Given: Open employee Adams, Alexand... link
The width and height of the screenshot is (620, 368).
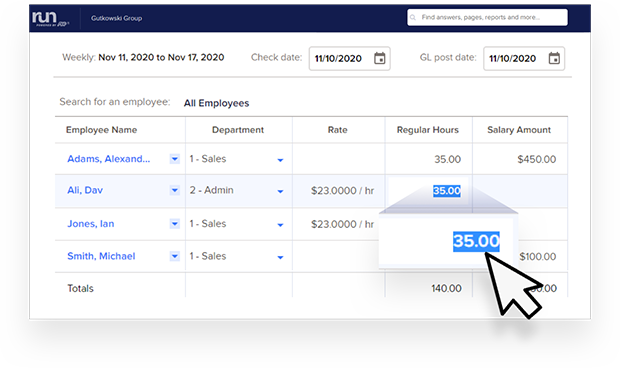Looking at the screenshot, I should [x=108, y=159].
